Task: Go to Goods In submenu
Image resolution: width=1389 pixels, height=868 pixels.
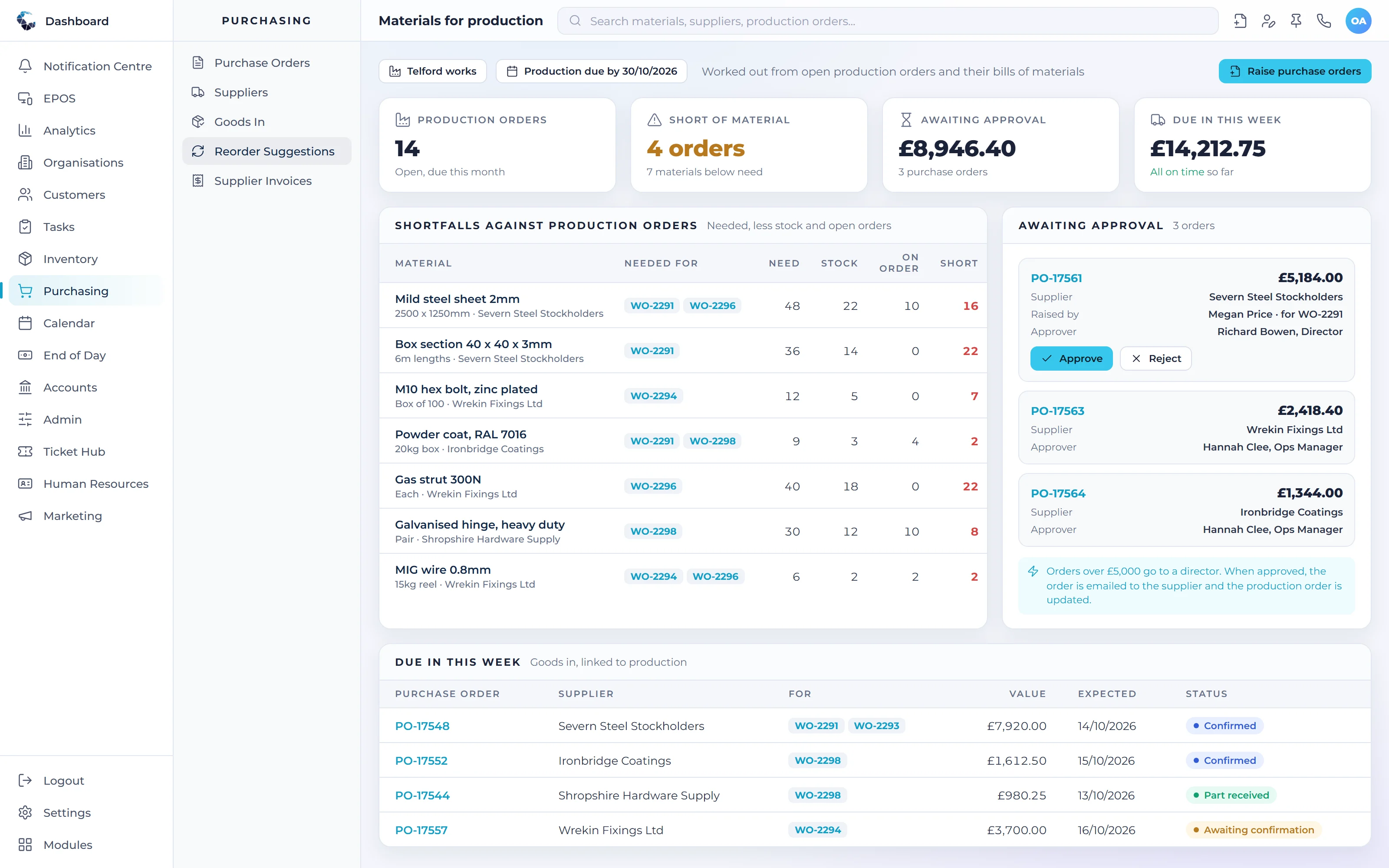Action: point(267,122)
